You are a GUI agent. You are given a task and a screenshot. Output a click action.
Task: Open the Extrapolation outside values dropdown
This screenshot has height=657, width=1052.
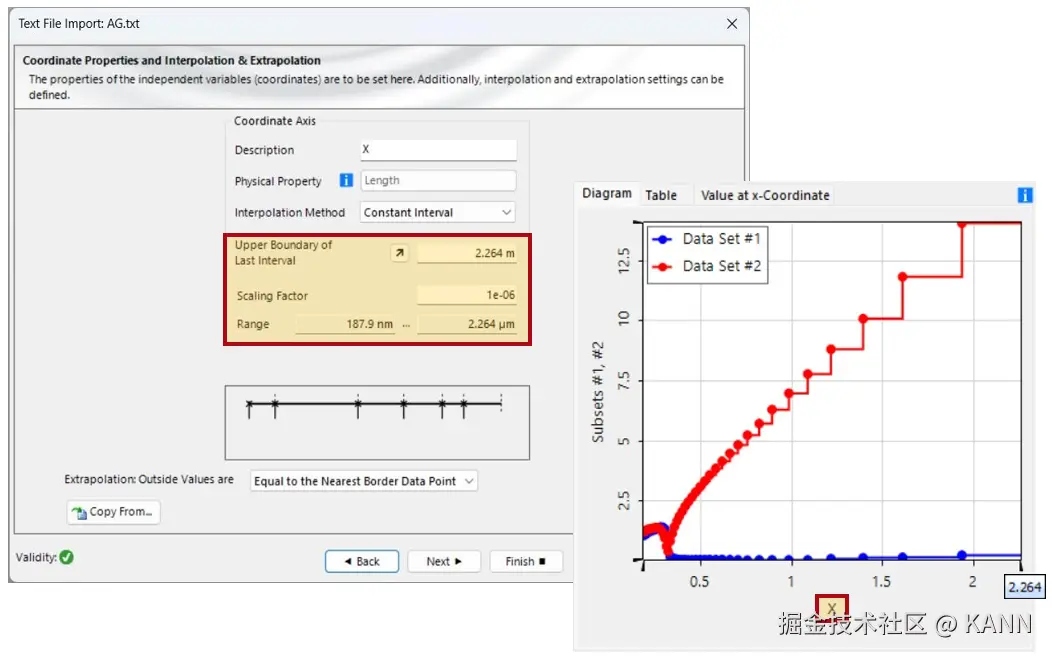(364, 481)
